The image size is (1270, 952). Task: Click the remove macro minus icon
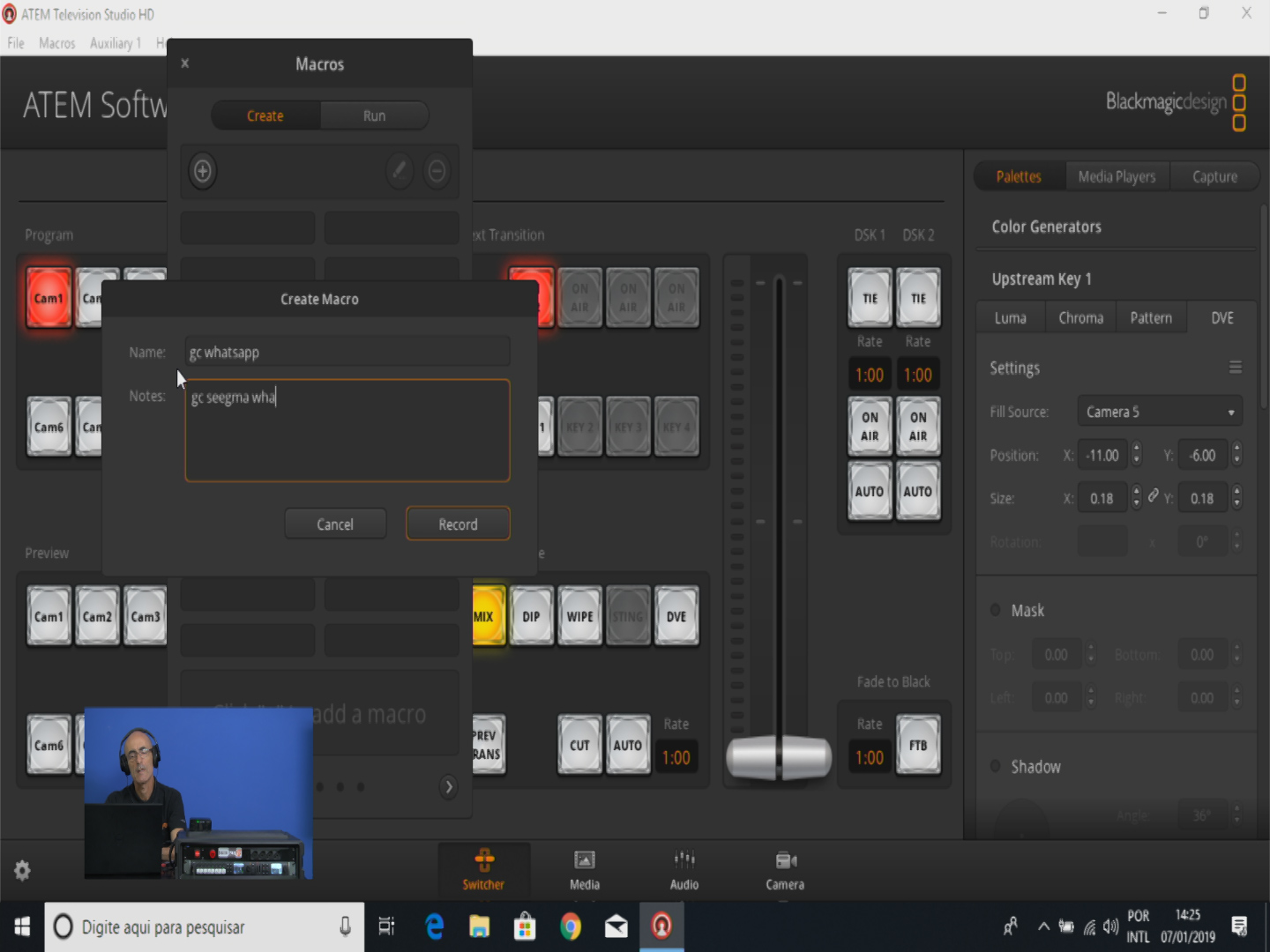pyautogui.click(x=437, y=170)
